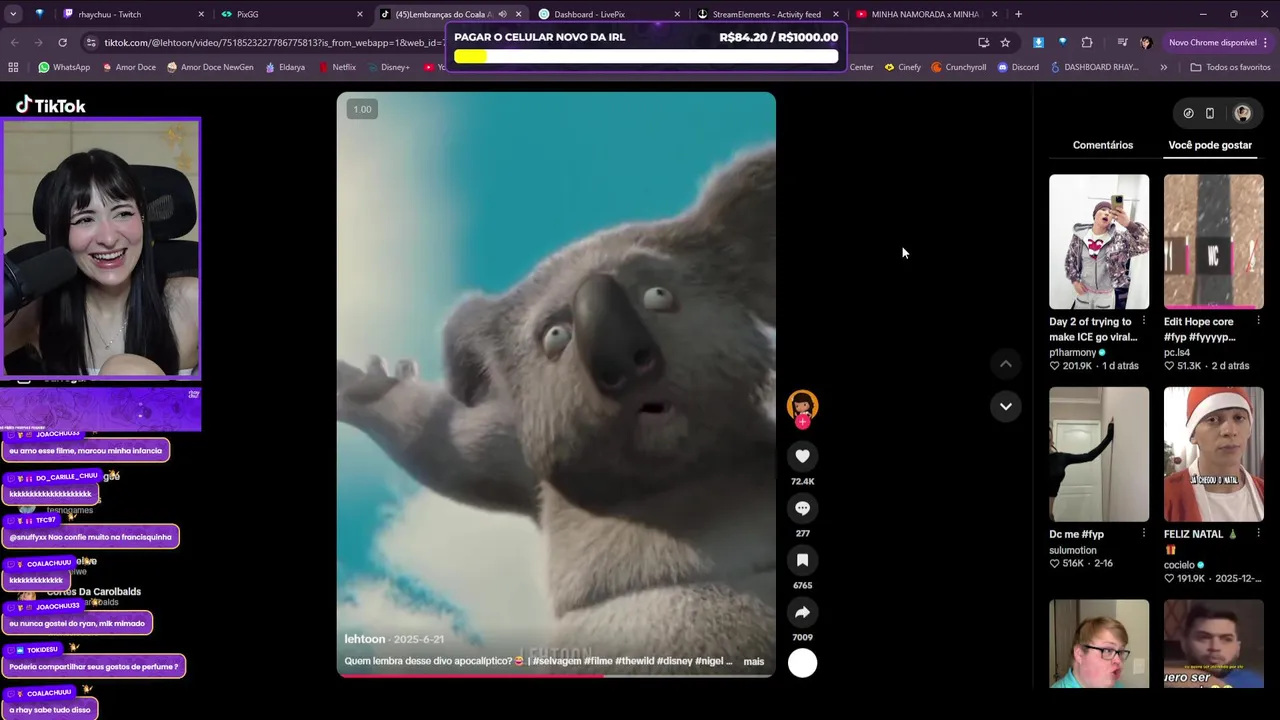Viewport: 1280px width, 720px height.
Task: Follow lehtoon via the avatar plus badge
Action: [x=802, y=422]
